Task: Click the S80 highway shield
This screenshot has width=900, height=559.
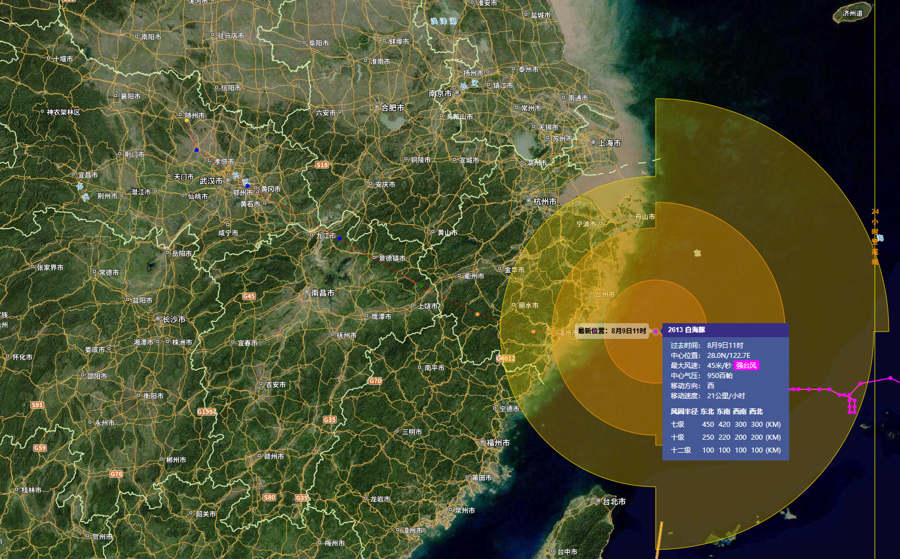Action: pyautogui.click(x=270, y=498)
